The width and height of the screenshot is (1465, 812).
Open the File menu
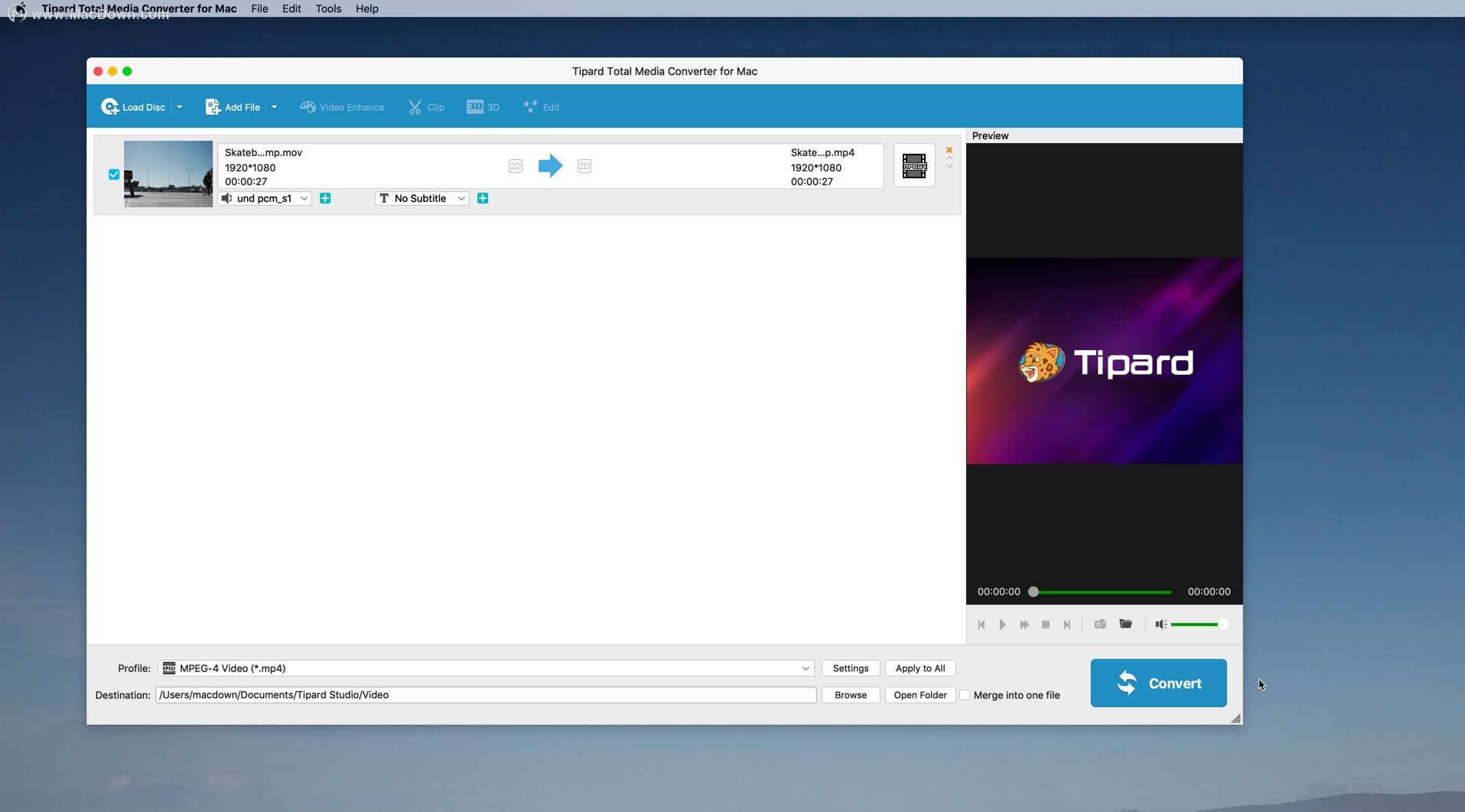click(x=259, y=8)
